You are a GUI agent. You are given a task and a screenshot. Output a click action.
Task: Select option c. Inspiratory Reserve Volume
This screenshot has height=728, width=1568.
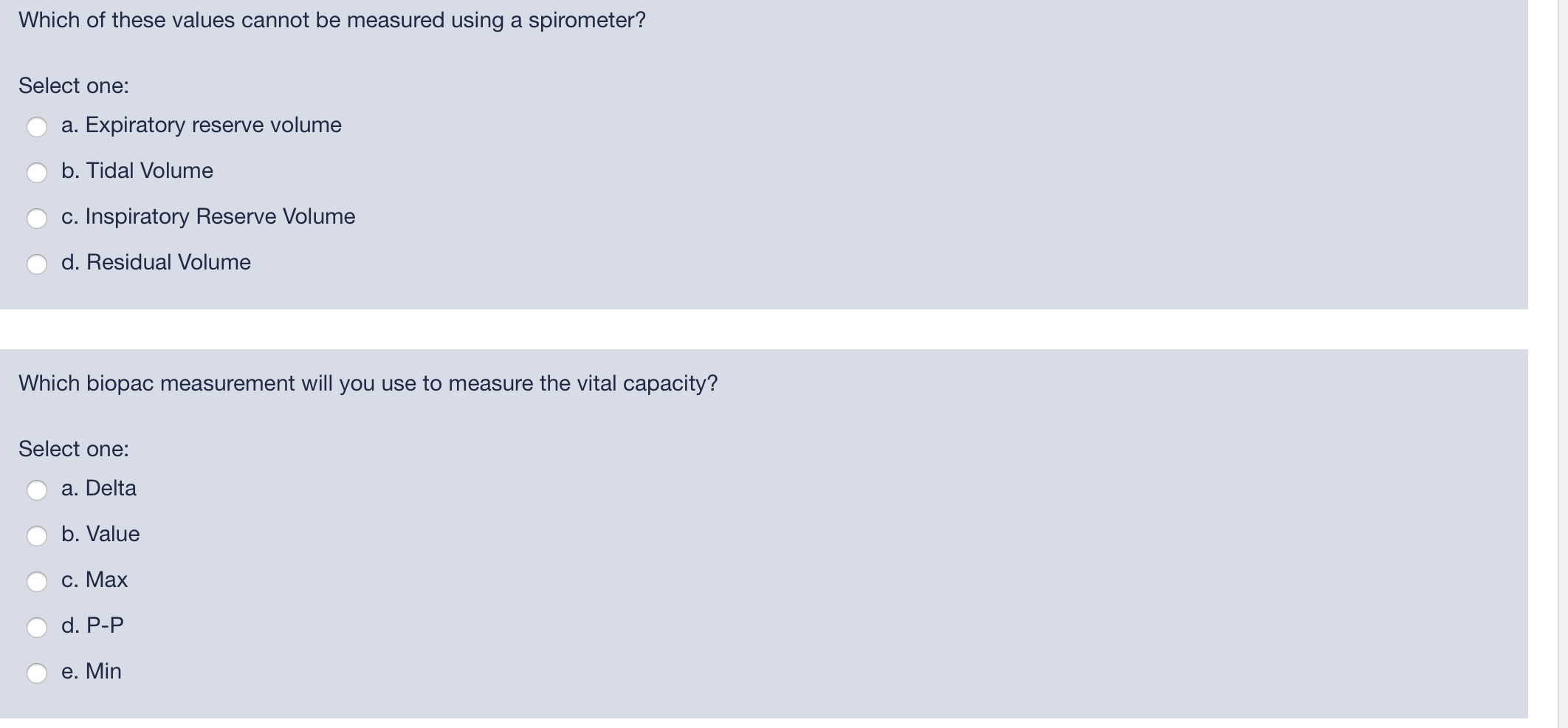[37, 219]
